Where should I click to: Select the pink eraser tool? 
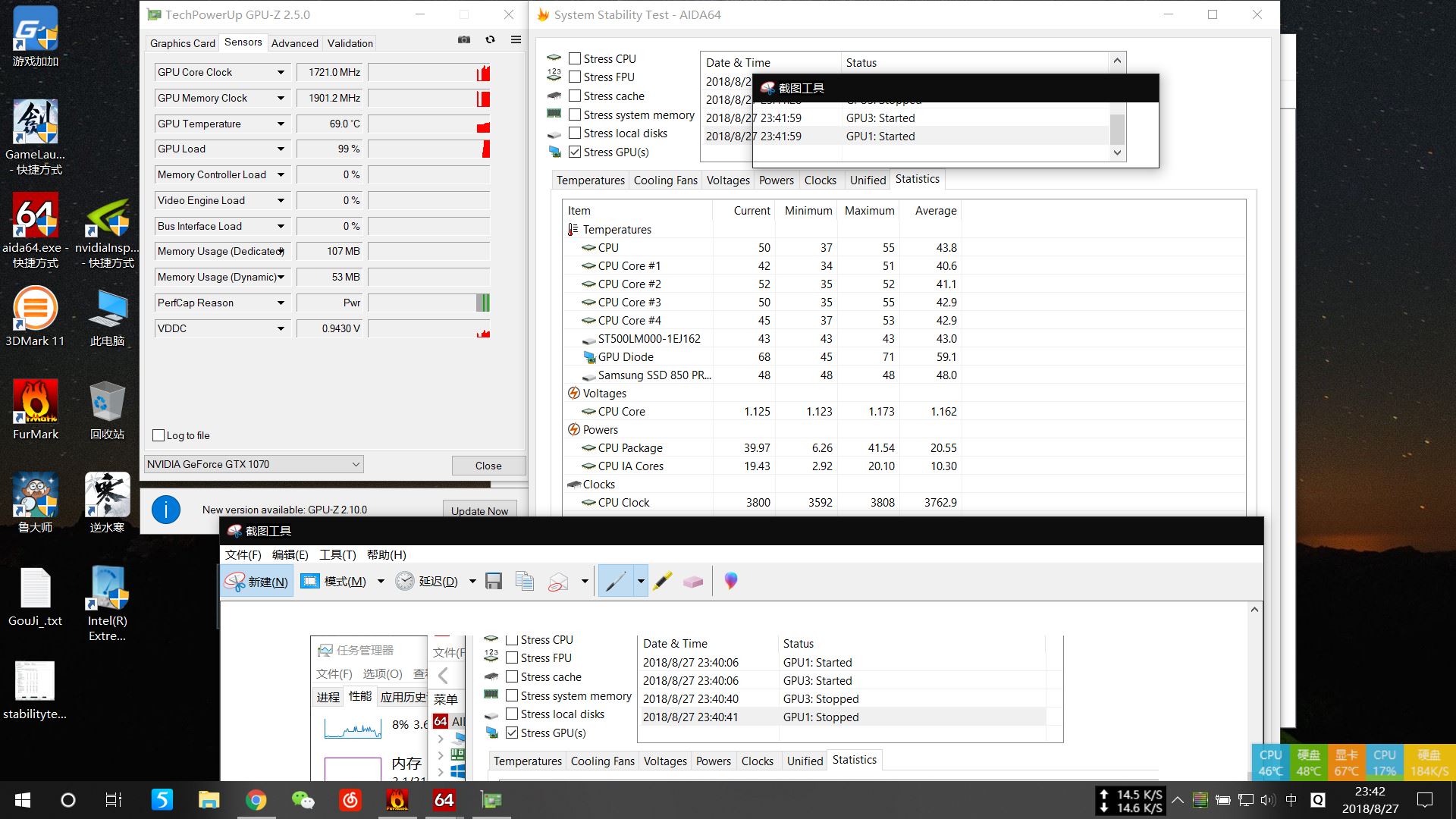click(693, 582)
